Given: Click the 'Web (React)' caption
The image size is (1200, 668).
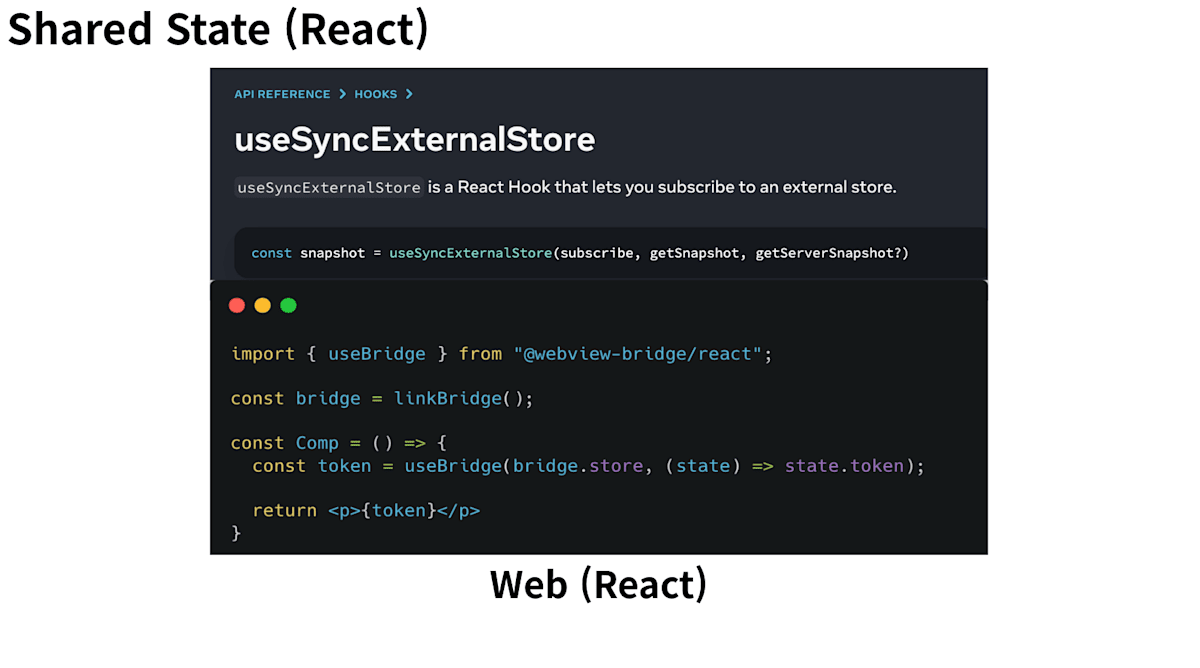Looking at the screenshot, I should 598,584.
